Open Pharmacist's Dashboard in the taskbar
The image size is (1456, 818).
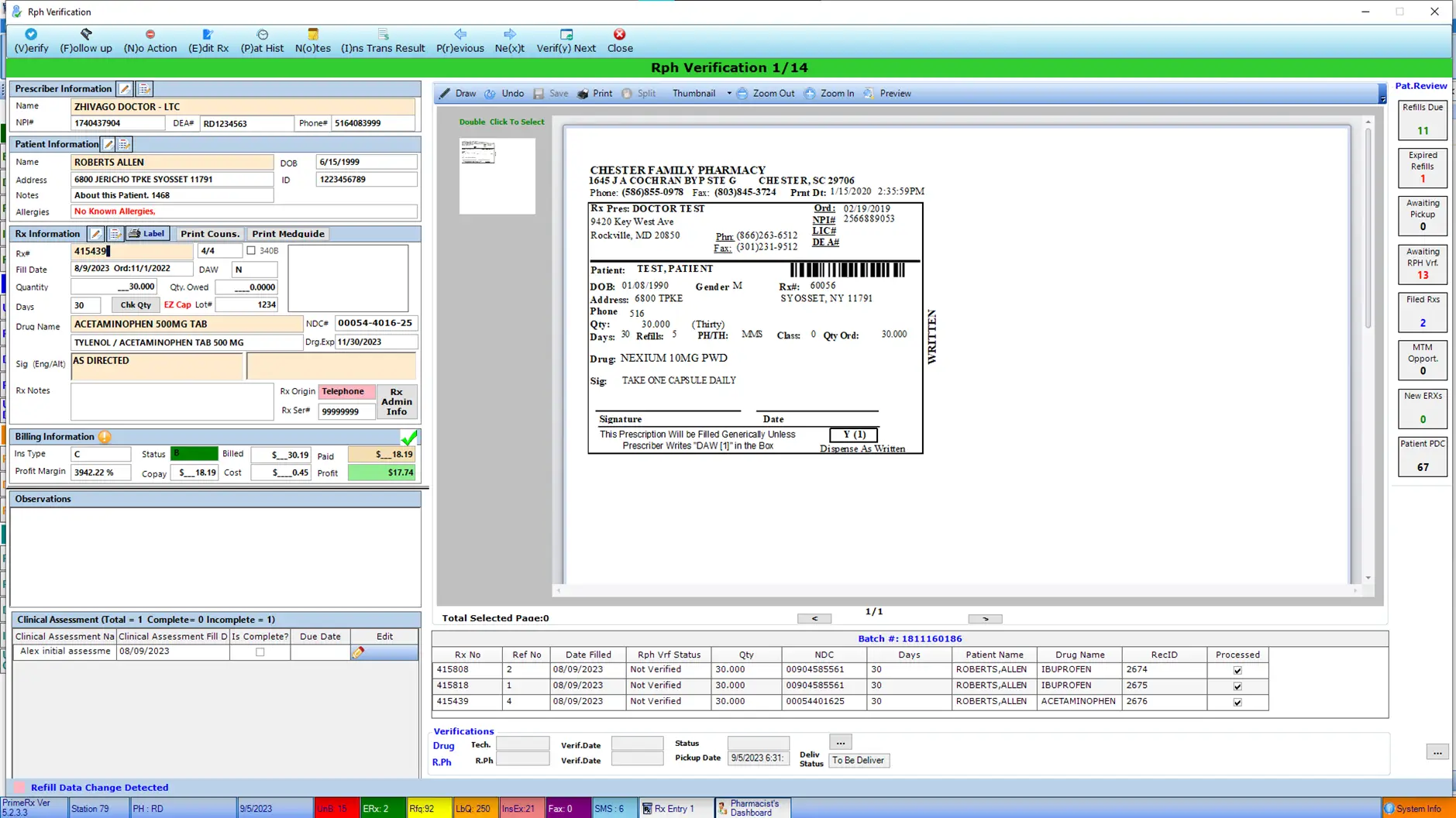[x=752, y=809]
